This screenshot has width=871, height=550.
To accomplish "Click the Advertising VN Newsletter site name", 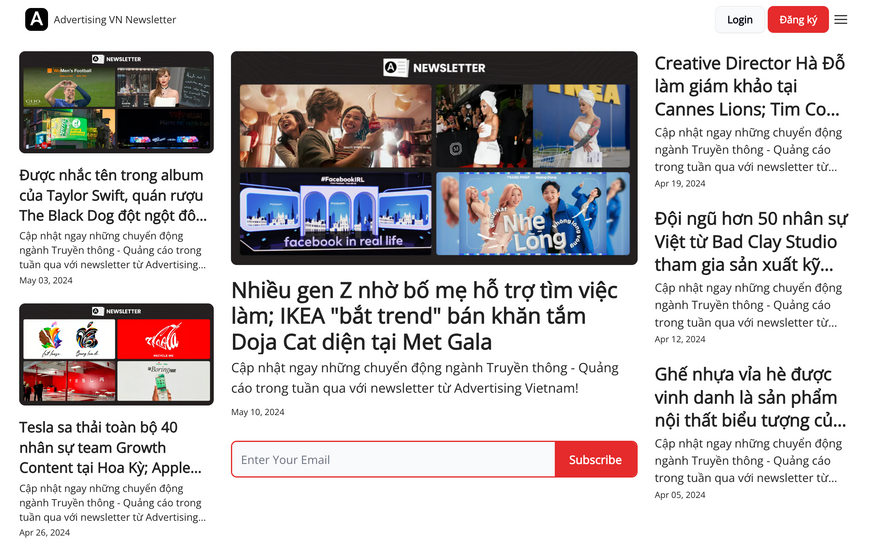I will [x=115, y=19].
